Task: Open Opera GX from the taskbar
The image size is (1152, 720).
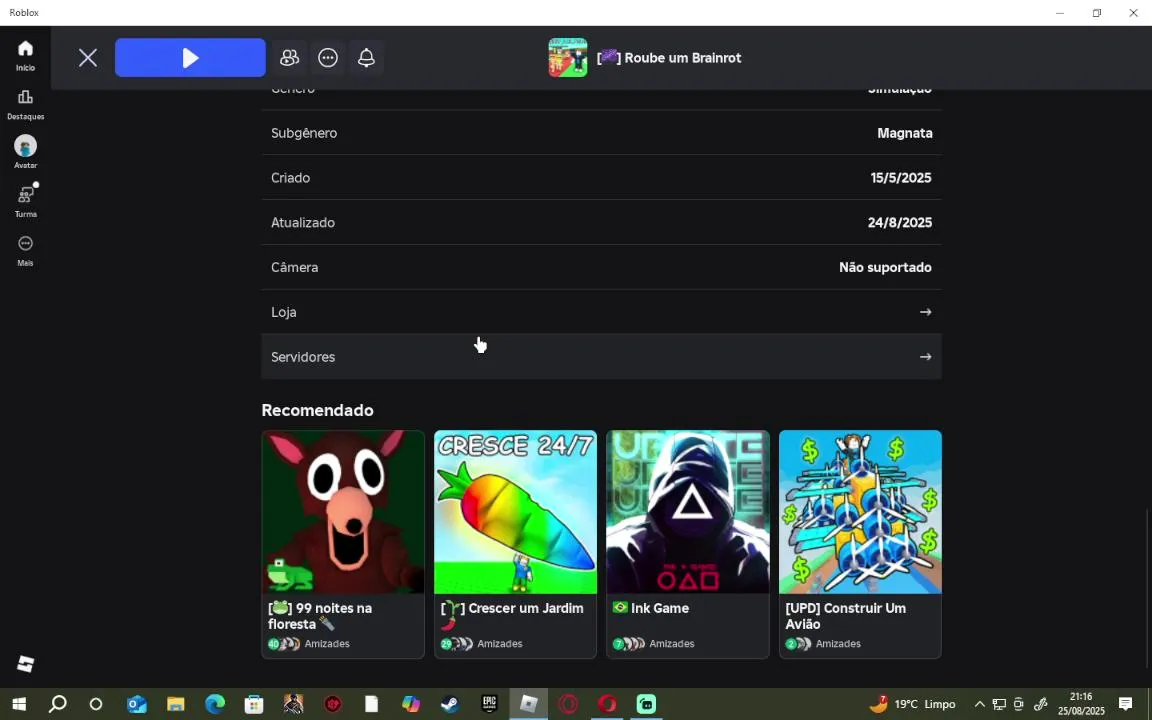Action: click(568, 705)
